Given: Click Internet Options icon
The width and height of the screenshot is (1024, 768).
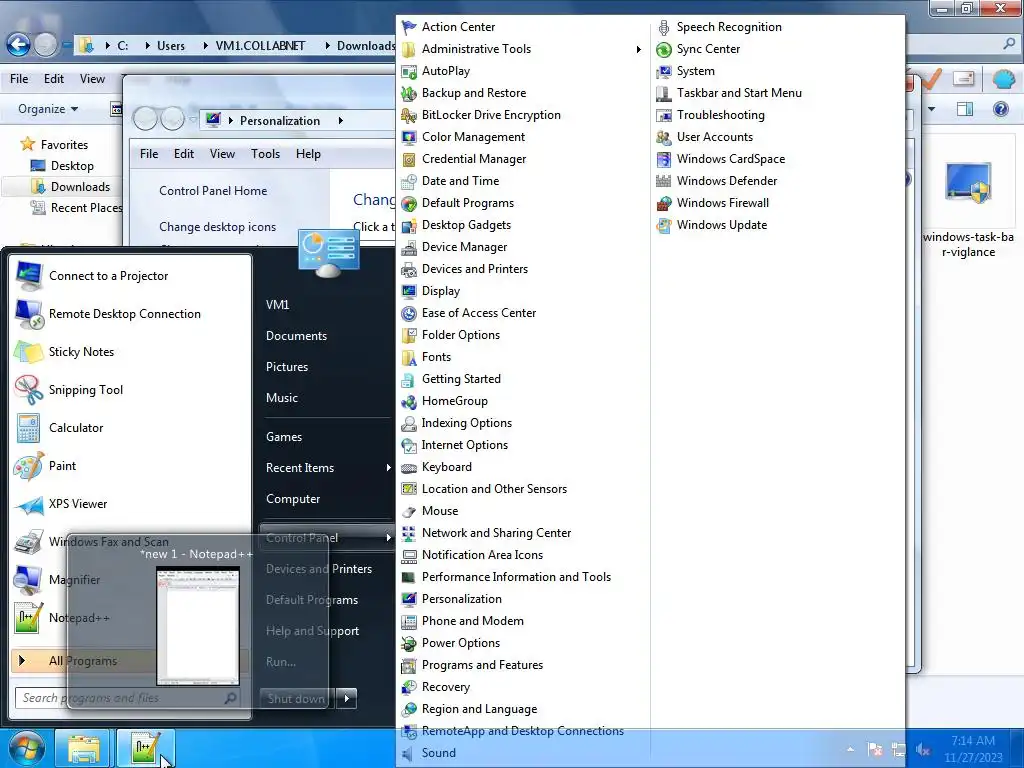Looking at the screenshot, I should point(409,445).
